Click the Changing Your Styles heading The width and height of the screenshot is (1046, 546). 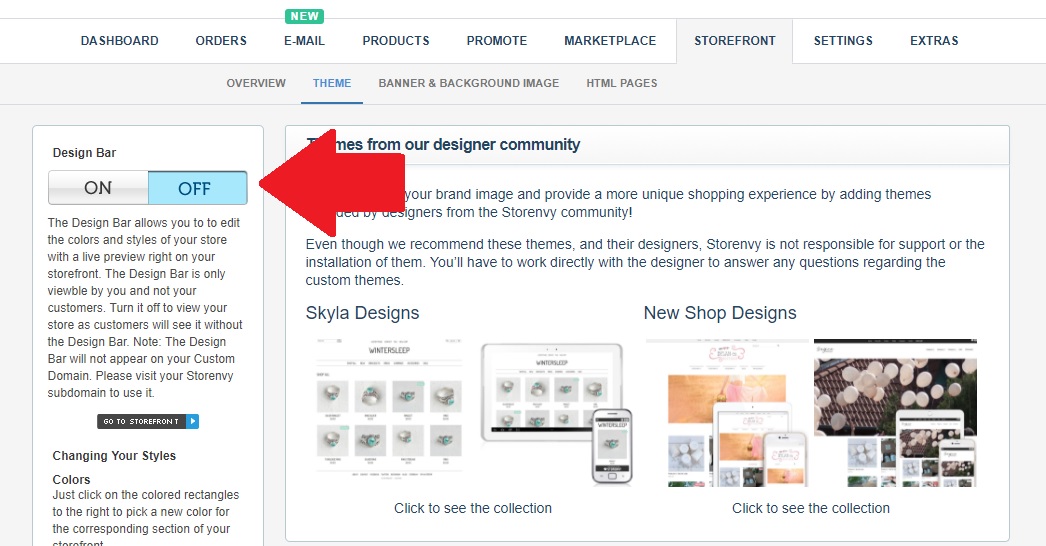(x=114, y=456)
